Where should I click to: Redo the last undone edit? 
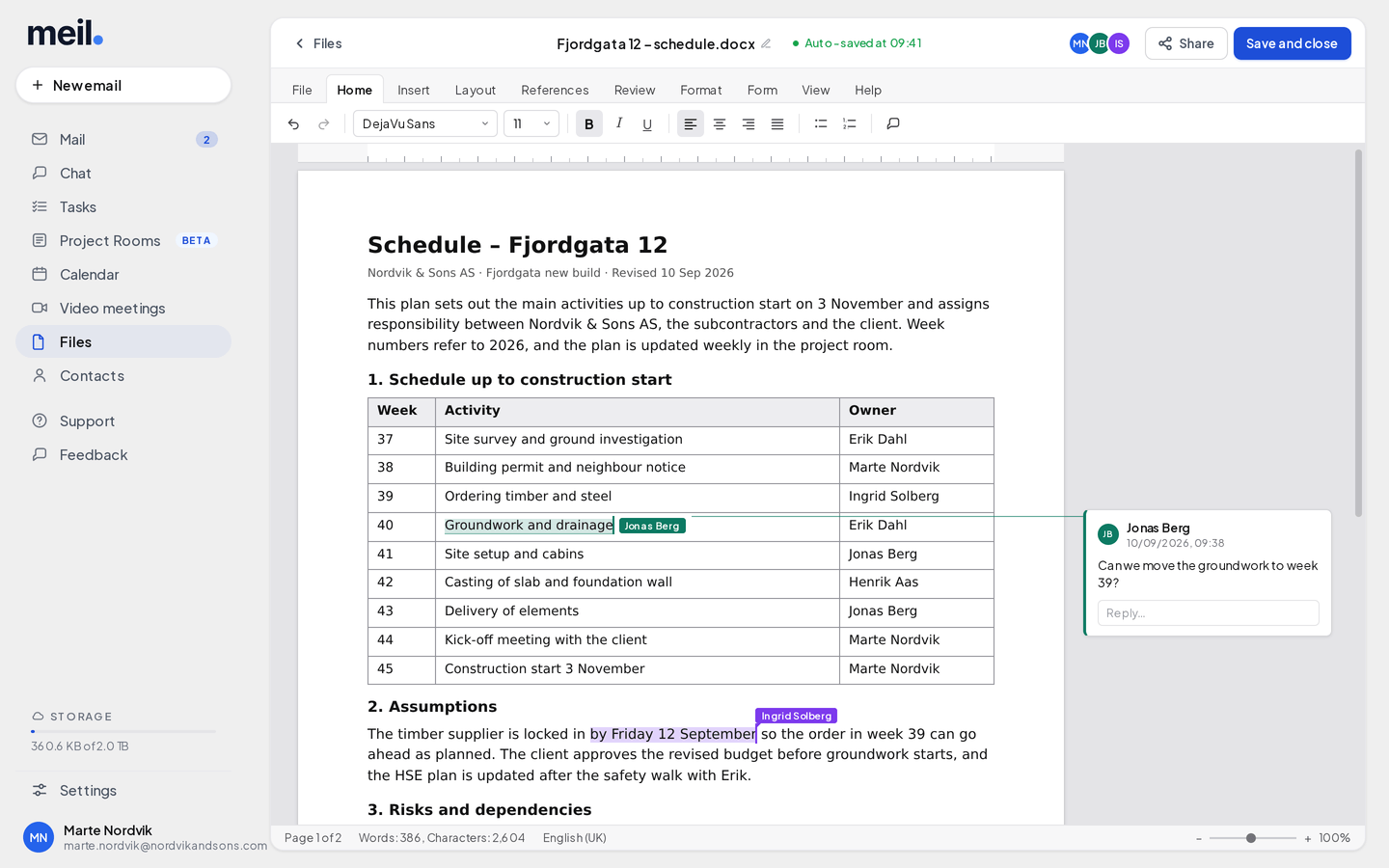pos(324,123)
